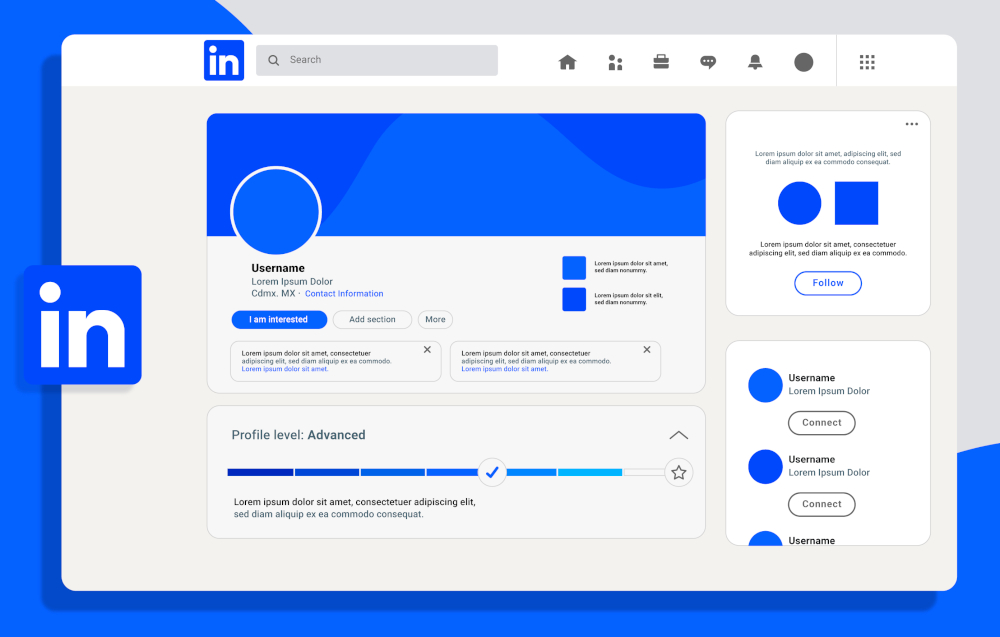Open the link in the right notice card

coord(504,369)
